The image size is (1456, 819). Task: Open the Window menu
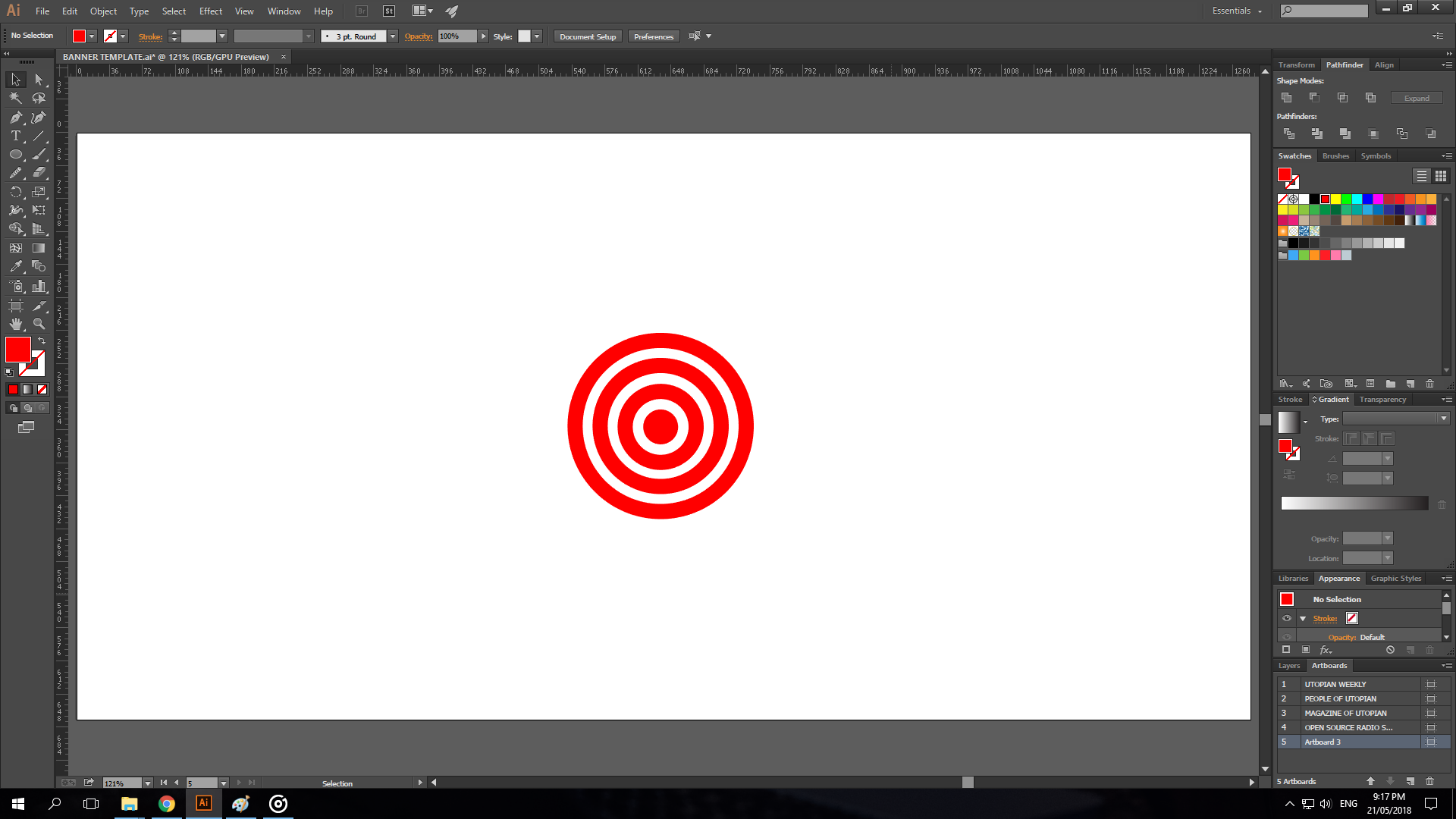(284, 11)
